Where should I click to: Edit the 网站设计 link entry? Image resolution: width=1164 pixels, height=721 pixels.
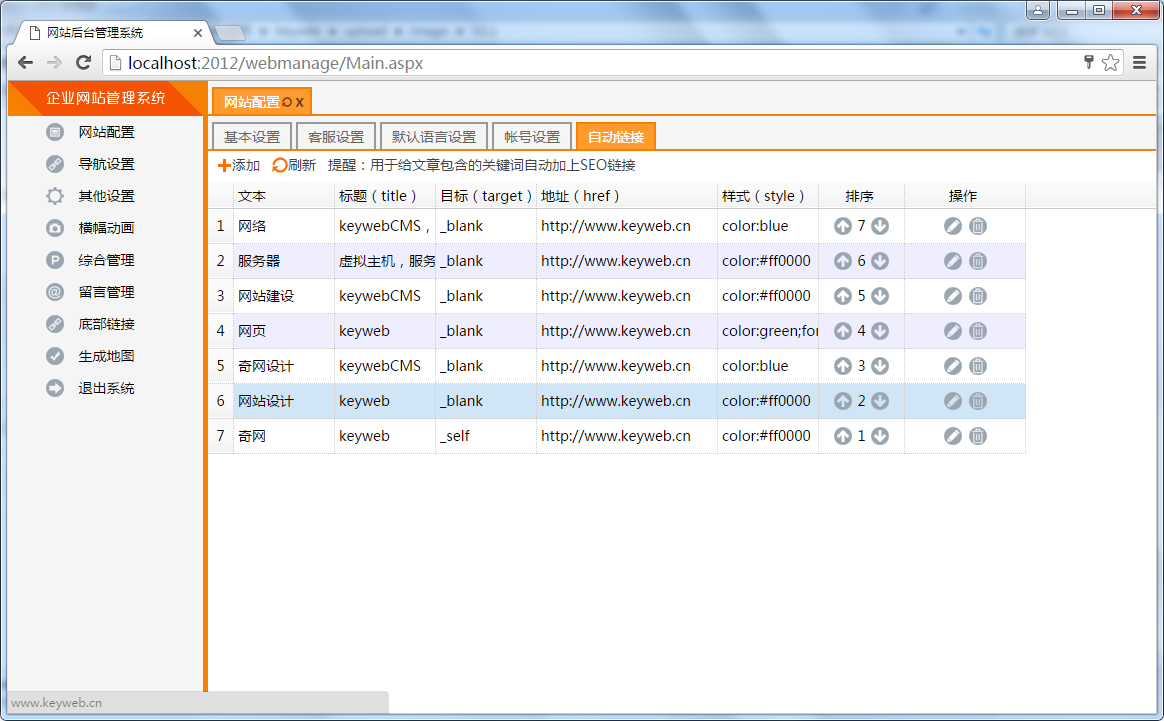[953, 401]
